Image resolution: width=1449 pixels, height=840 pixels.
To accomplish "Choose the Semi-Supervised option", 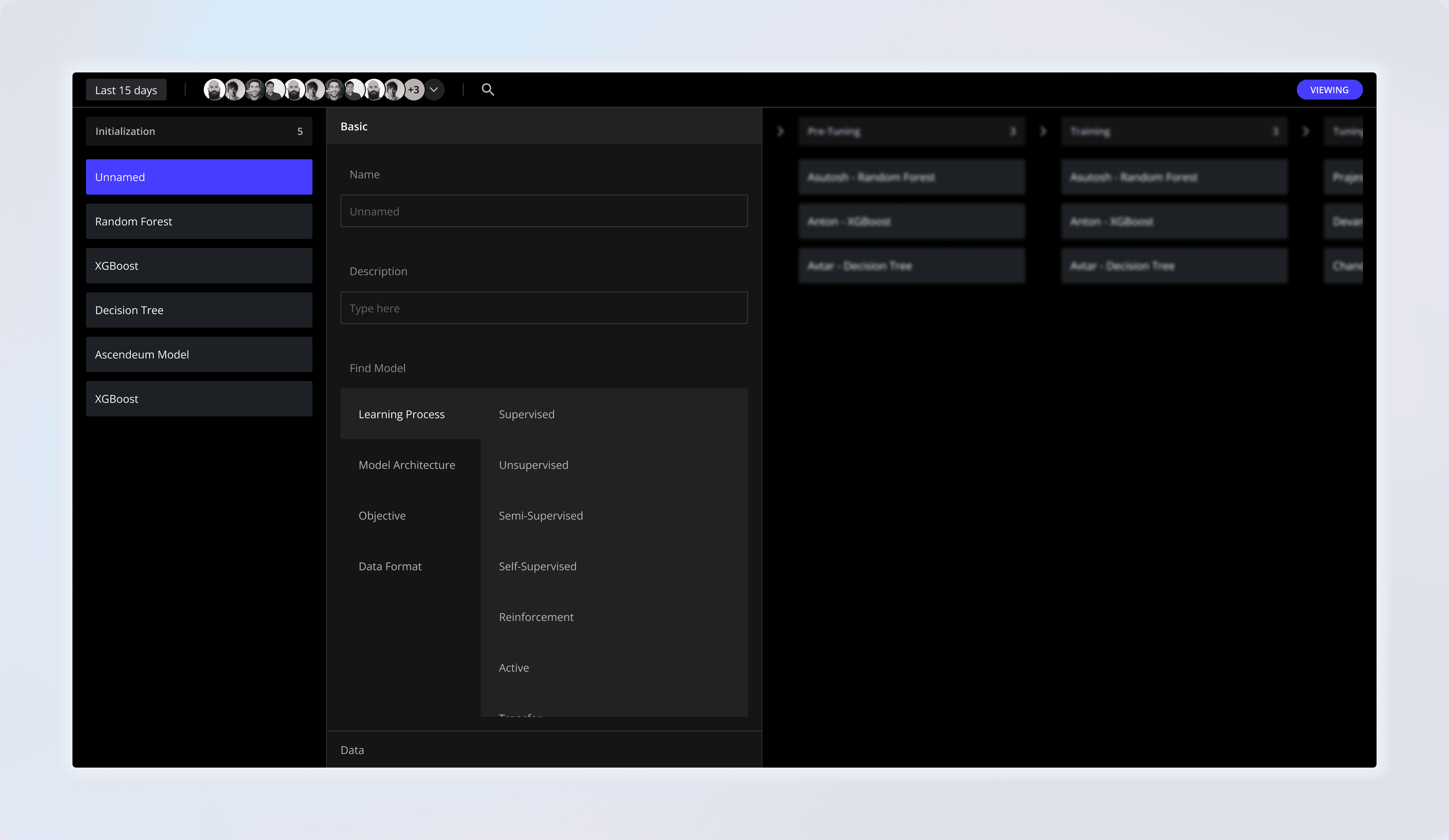I will (x=540, y=515).
